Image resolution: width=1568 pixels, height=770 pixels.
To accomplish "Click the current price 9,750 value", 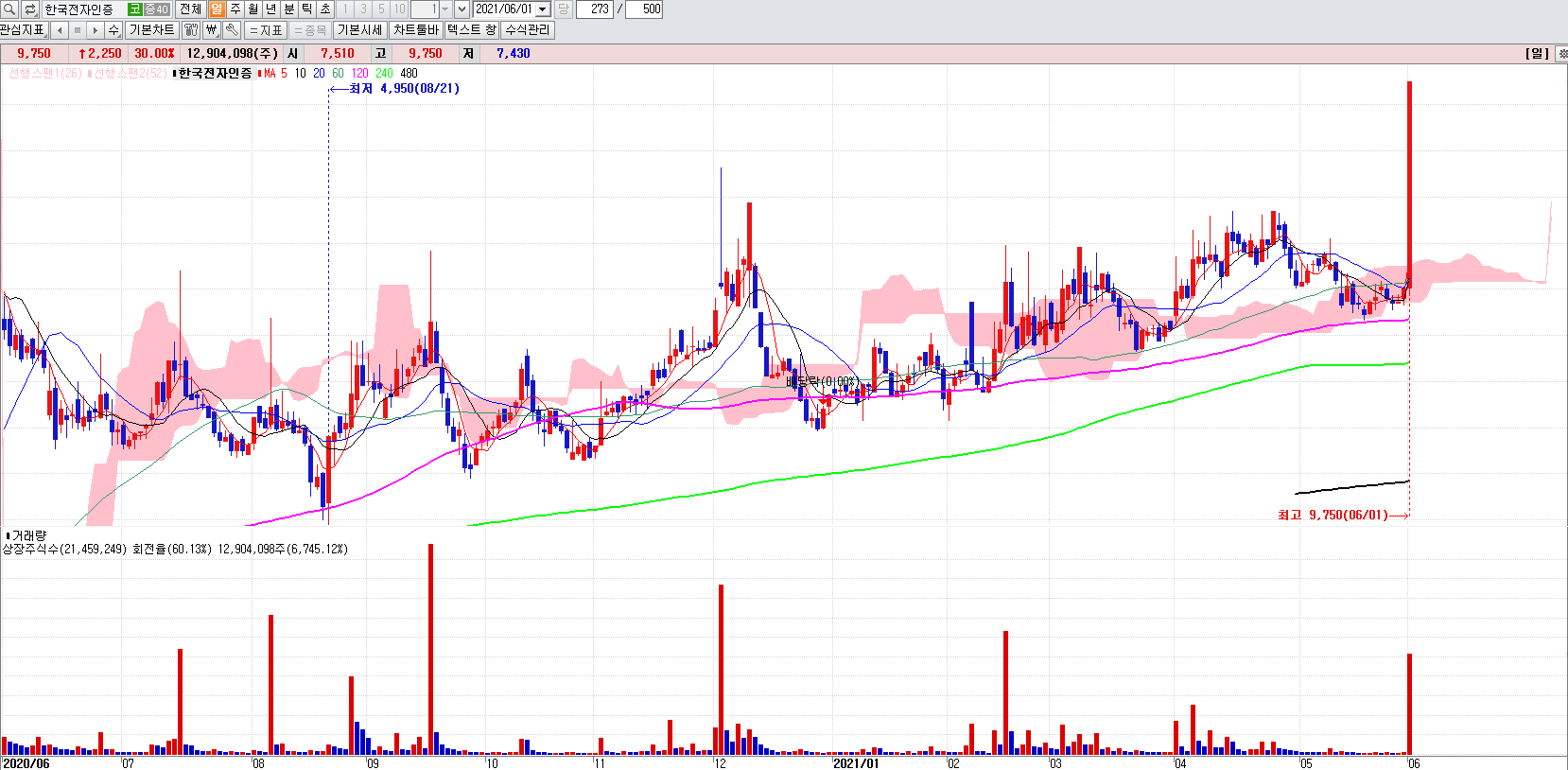I will tap(34, 54).
